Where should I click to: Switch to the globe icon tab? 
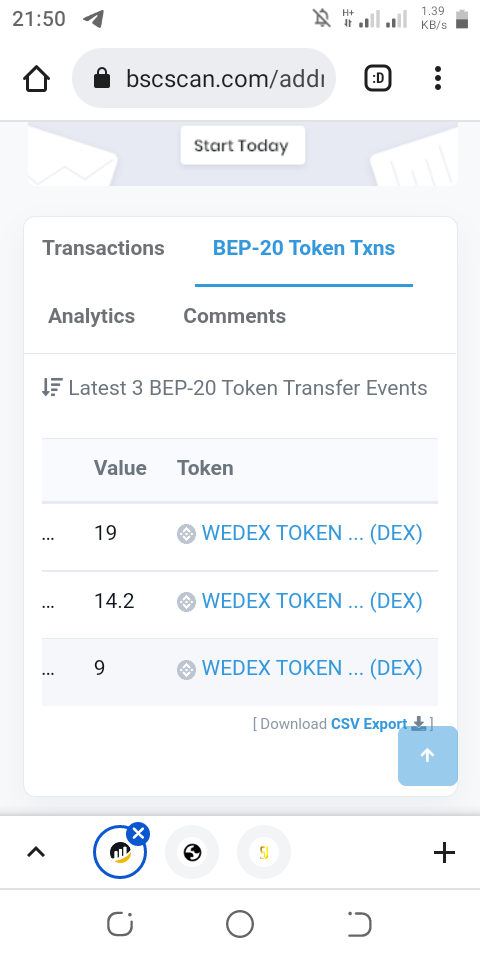pyautogui.click(x=192, y=852)
